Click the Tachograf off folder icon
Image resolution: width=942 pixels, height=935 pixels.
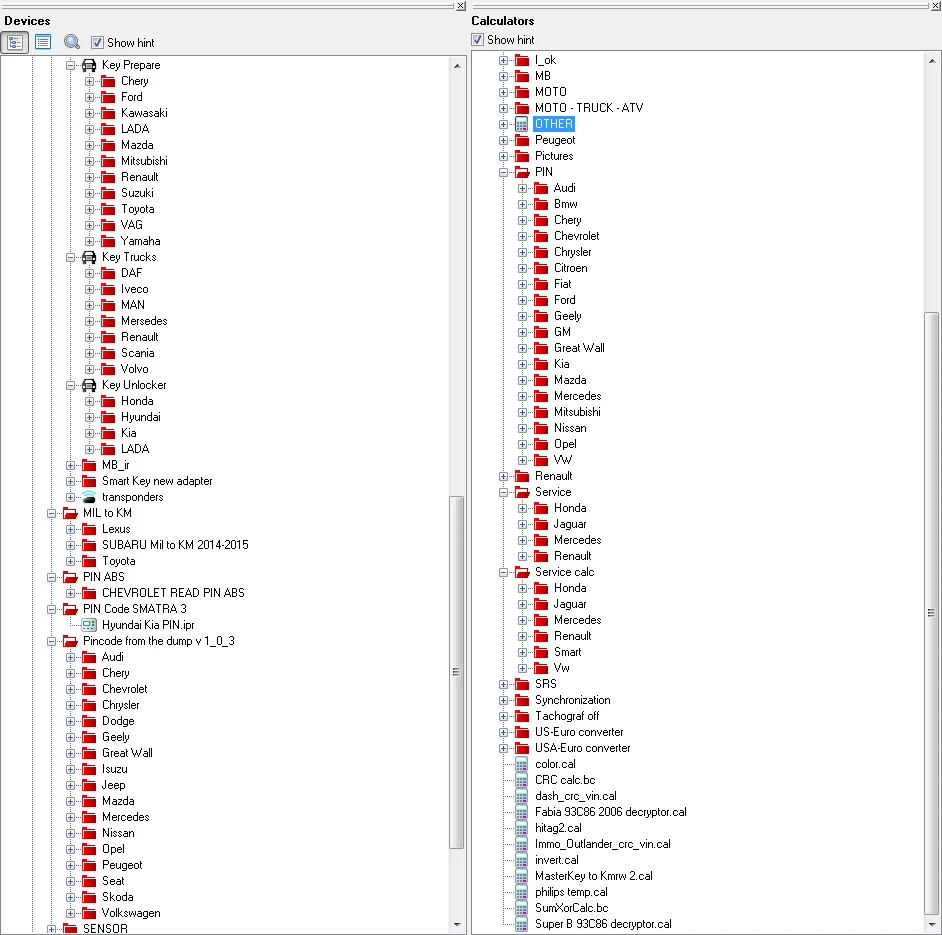[x=522, y=716]
